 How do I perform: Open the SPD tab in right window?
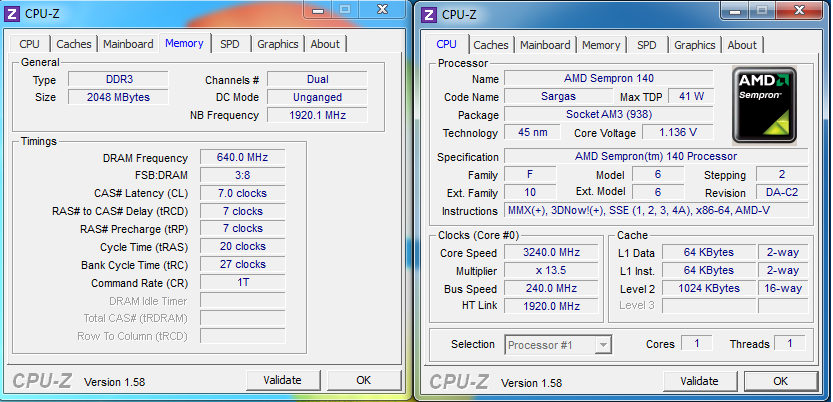tap(647, 45)
